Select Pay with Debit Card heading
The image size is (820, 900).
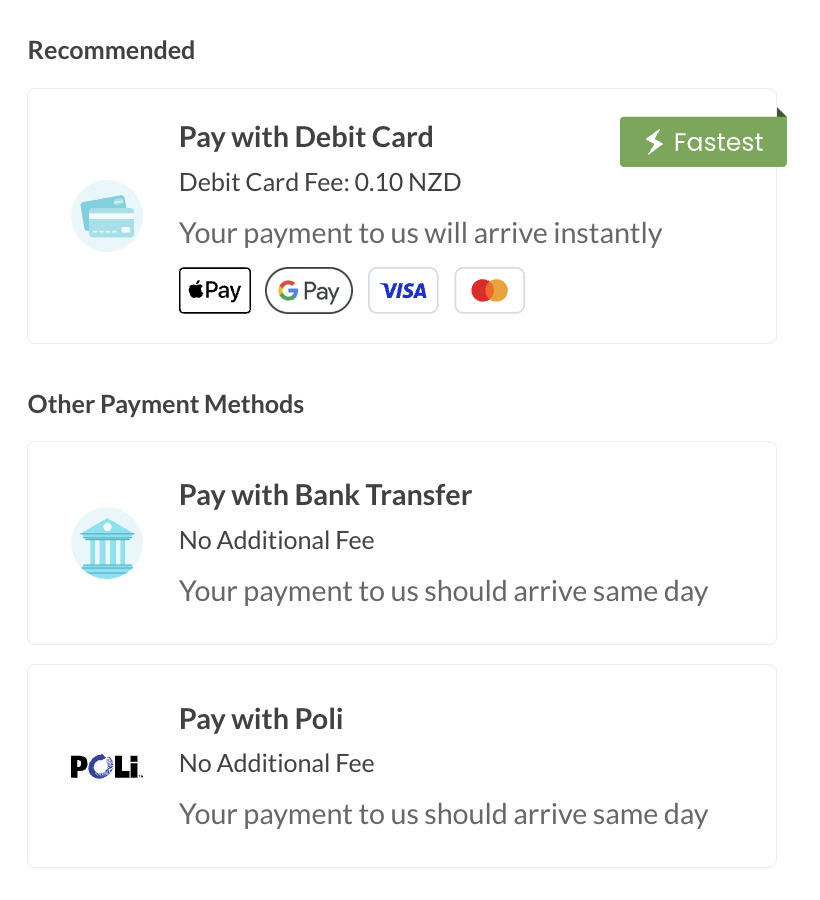[306, 138]
